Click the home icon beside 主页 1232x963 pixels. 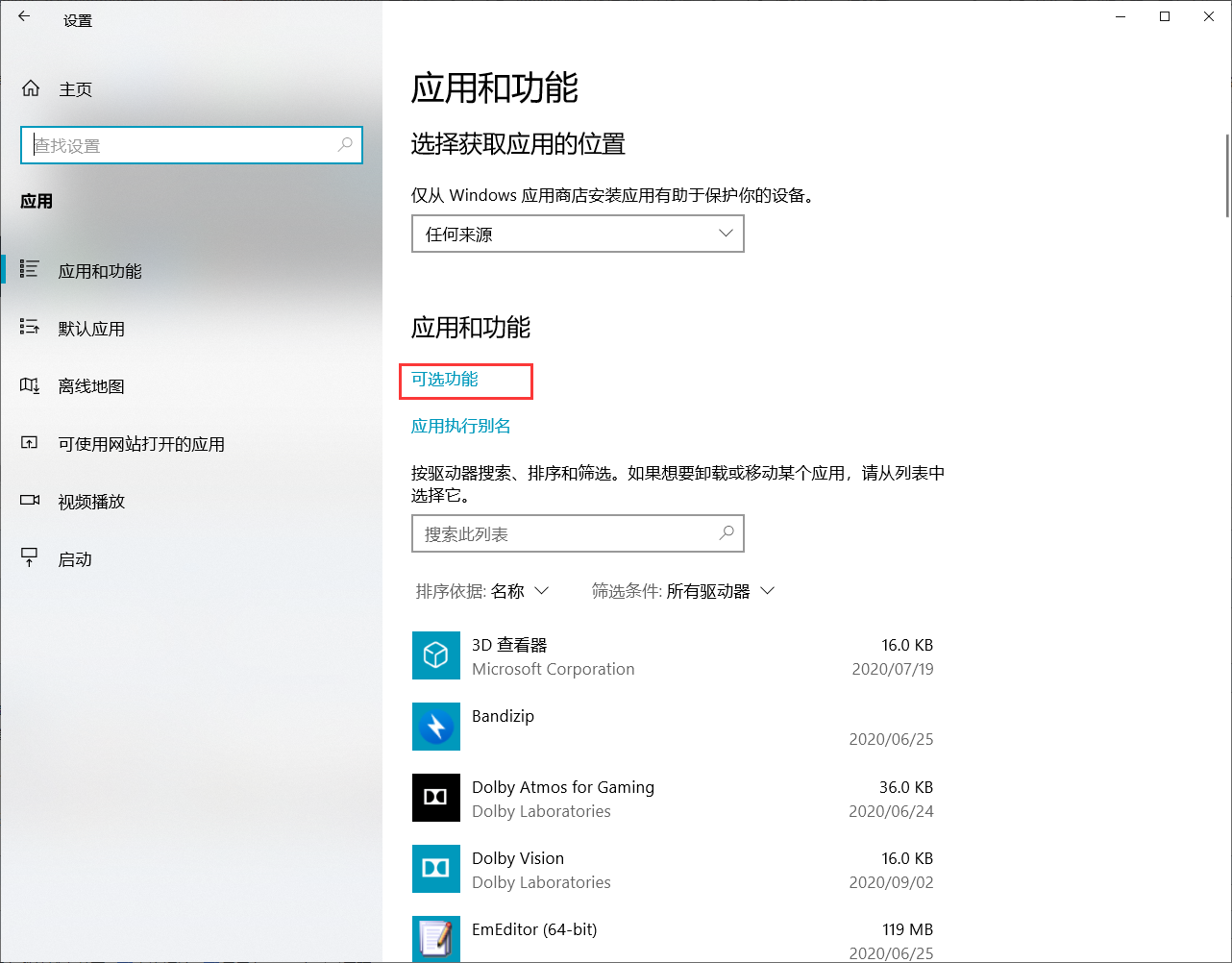click(31, 88)
